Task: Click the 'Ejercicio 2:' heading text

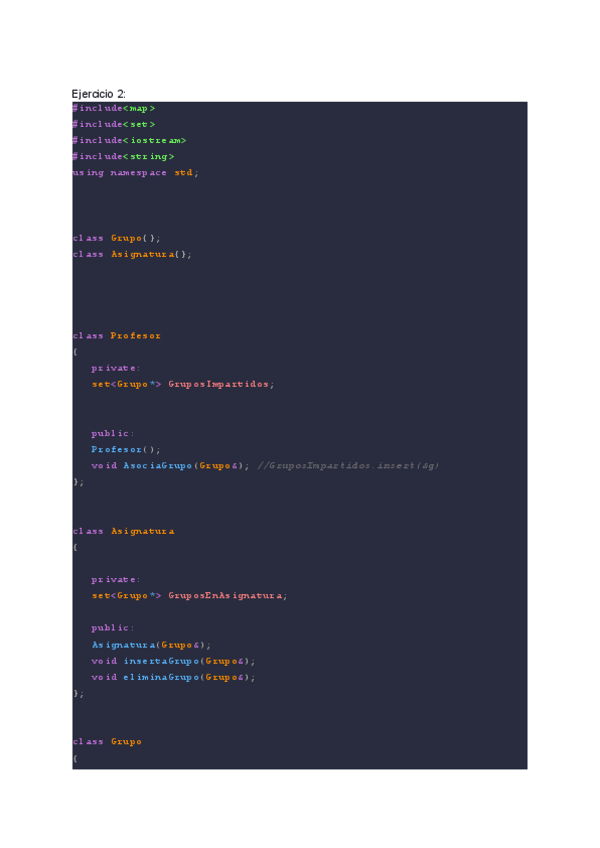Action: click(x=98, y=94)
